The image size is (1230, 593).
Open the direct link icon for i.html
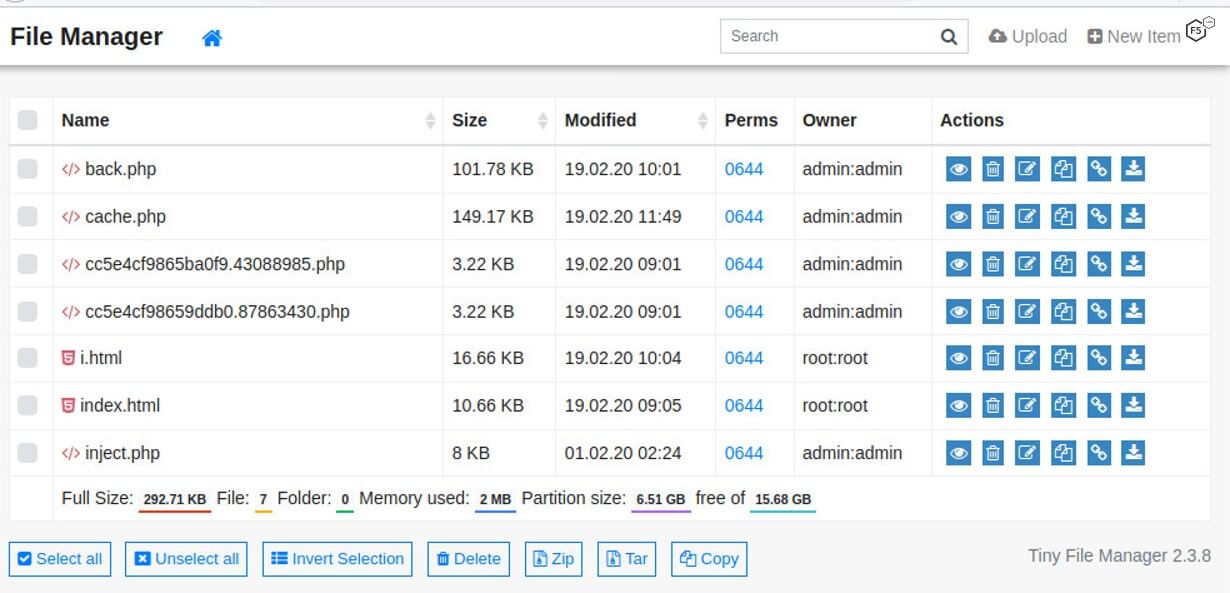pyautogui.click(x=1097, y=357)
